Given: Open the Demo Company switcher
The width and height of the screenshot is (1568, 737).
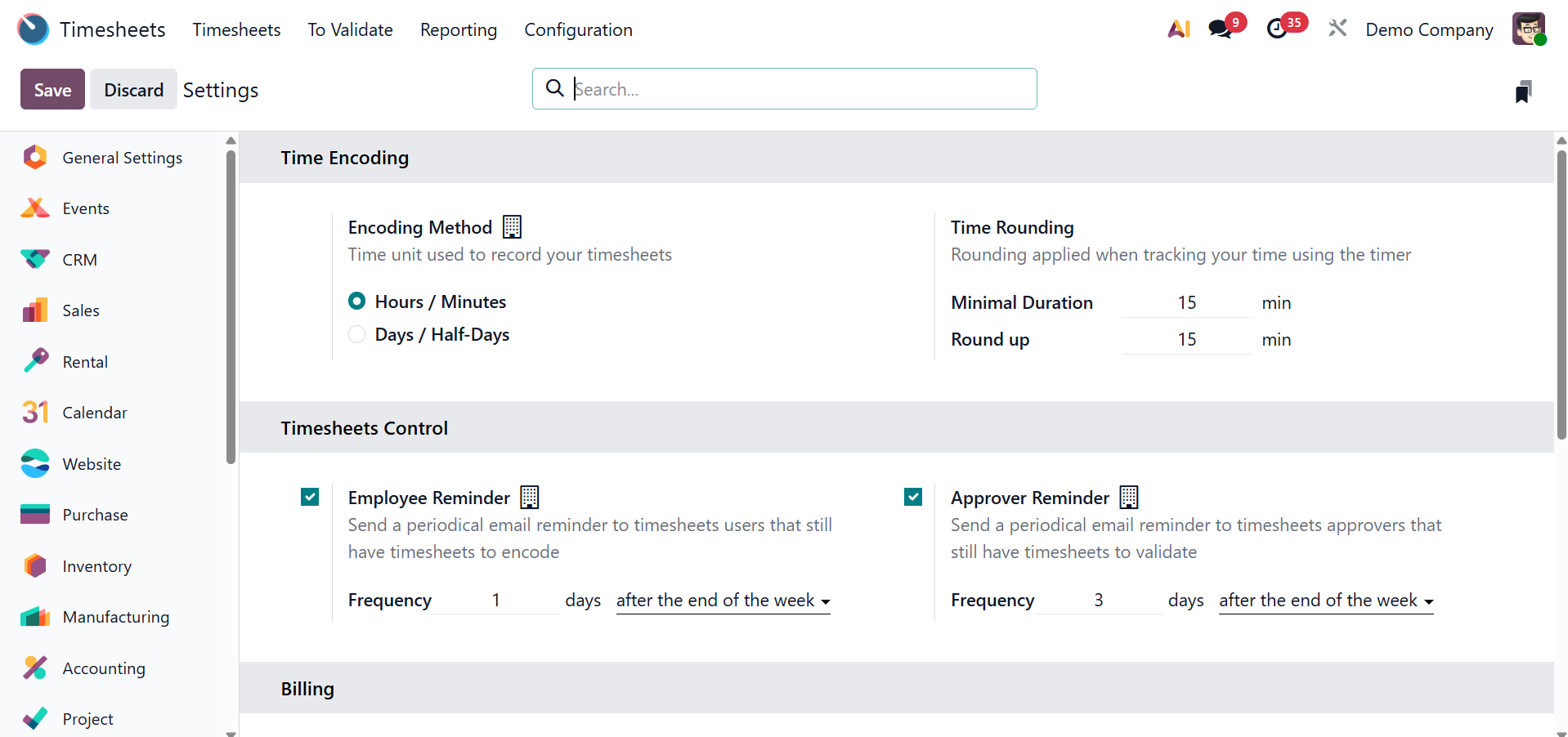Looking at the screenshot, I should click(x=1429, y=30).
